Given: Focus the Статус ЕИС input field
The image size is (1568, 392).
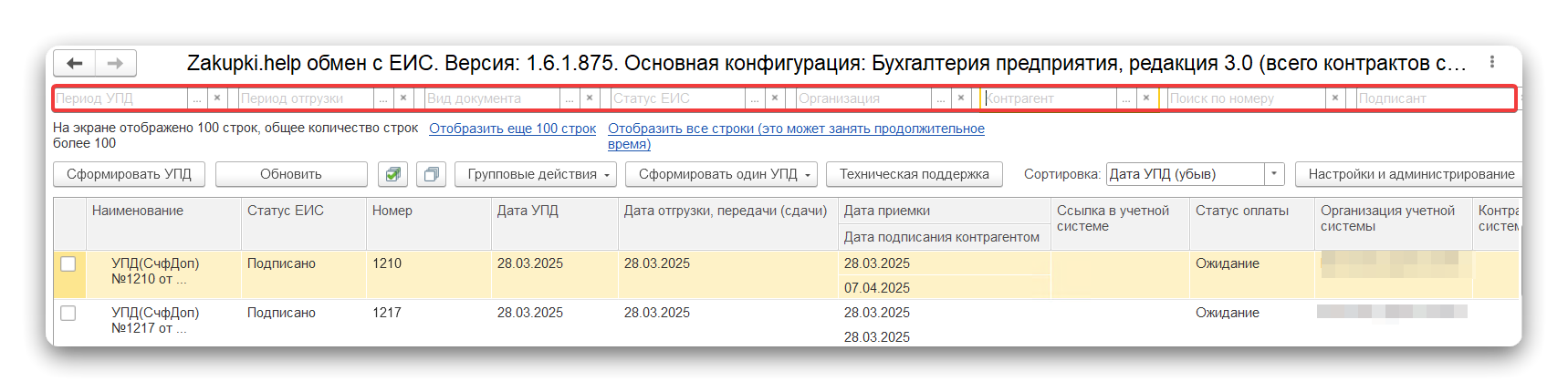Looking at the screenshot, I should pos(678,98).
